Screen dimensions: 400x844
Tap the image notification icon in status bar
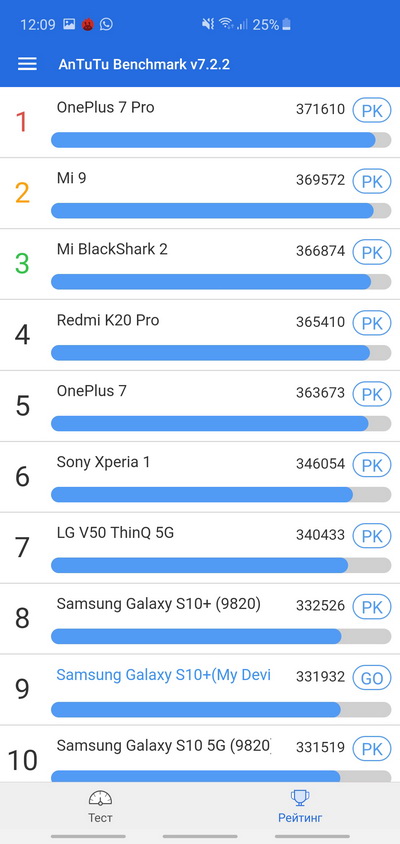pos(69,24)
